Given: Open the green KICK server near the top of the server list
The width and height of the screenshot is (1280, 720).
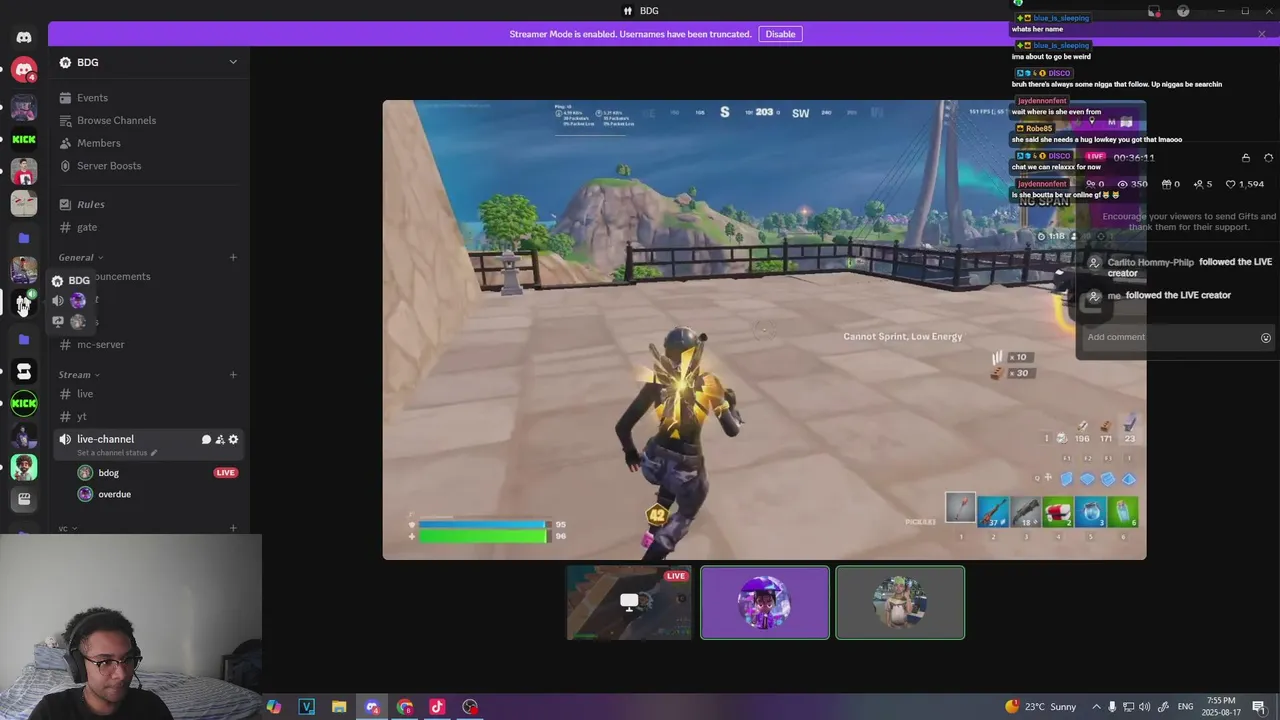Looking at the screenshot, I should click(24, 139).
